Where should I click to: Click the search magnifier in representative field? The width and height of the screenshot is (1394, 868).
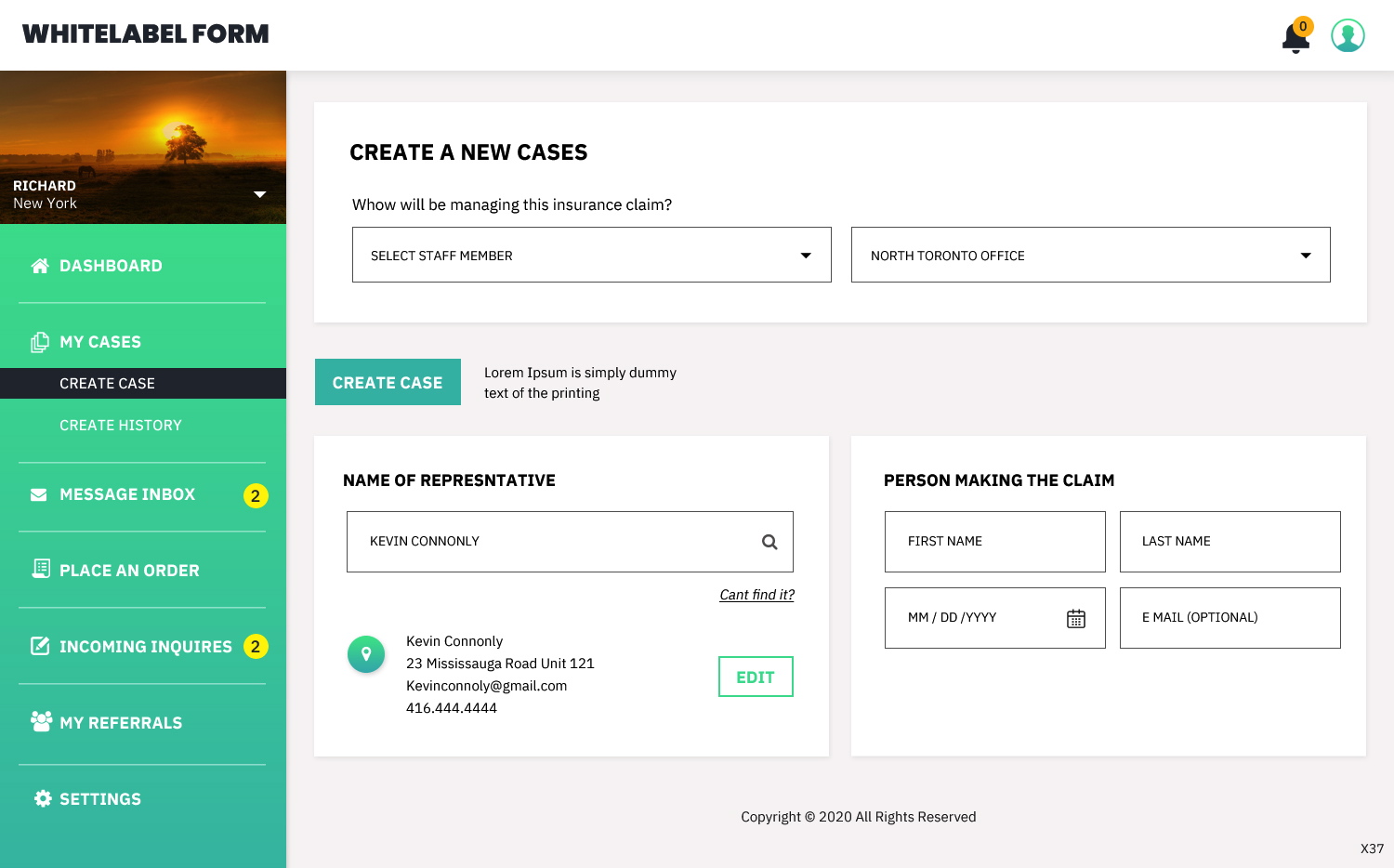[769, 542]
